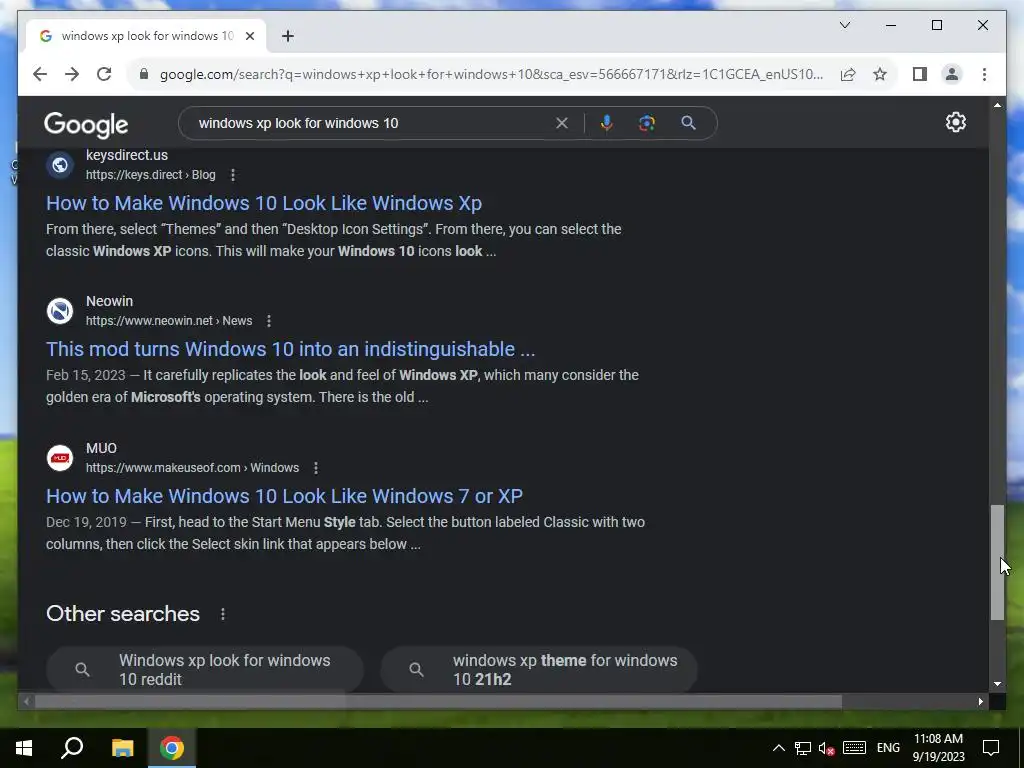Go back to the previous page
This screenshot has width=1024, height=768.
click(x=40, y=74)
